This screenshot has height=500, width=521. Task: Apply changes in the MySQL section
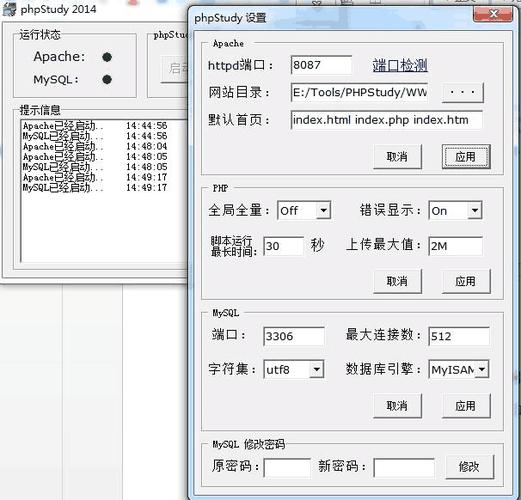(x=466, y=406)
